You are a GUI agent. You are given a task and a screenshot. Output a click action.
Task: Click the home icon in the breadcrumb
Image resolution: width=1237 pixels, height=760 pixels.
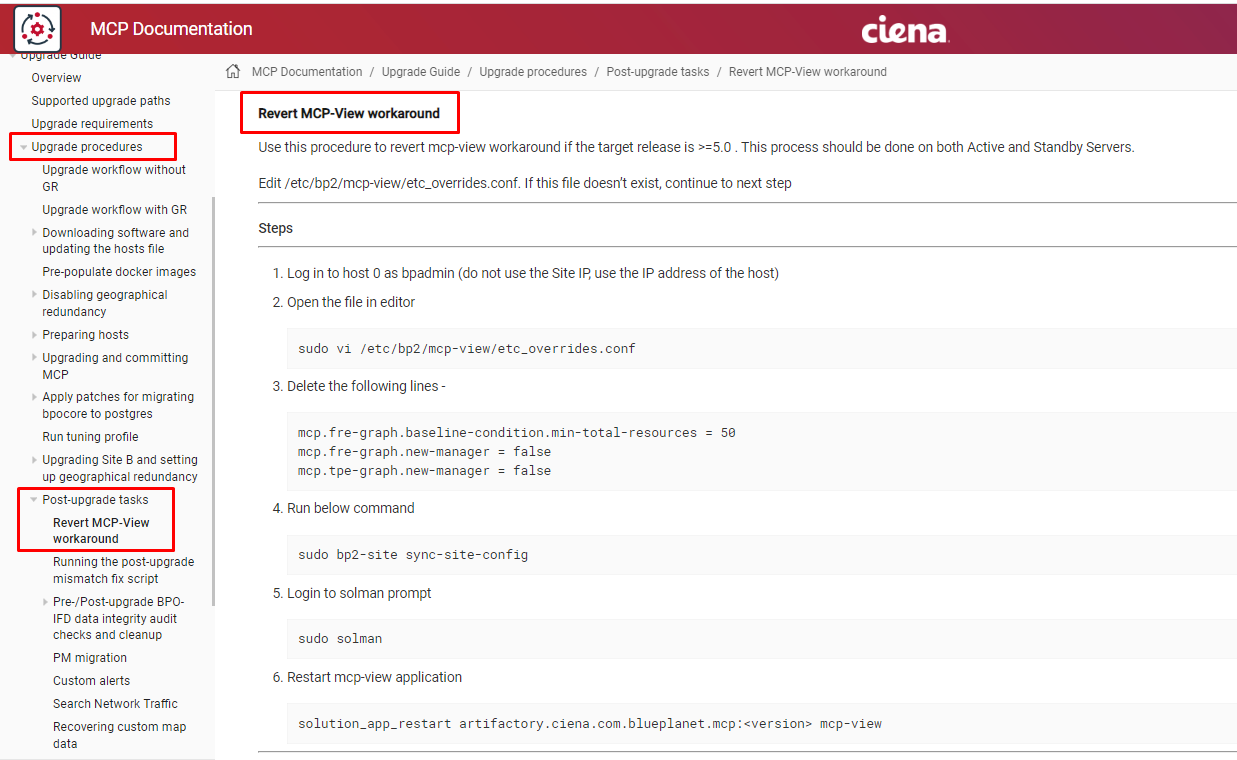coord(231,71)
